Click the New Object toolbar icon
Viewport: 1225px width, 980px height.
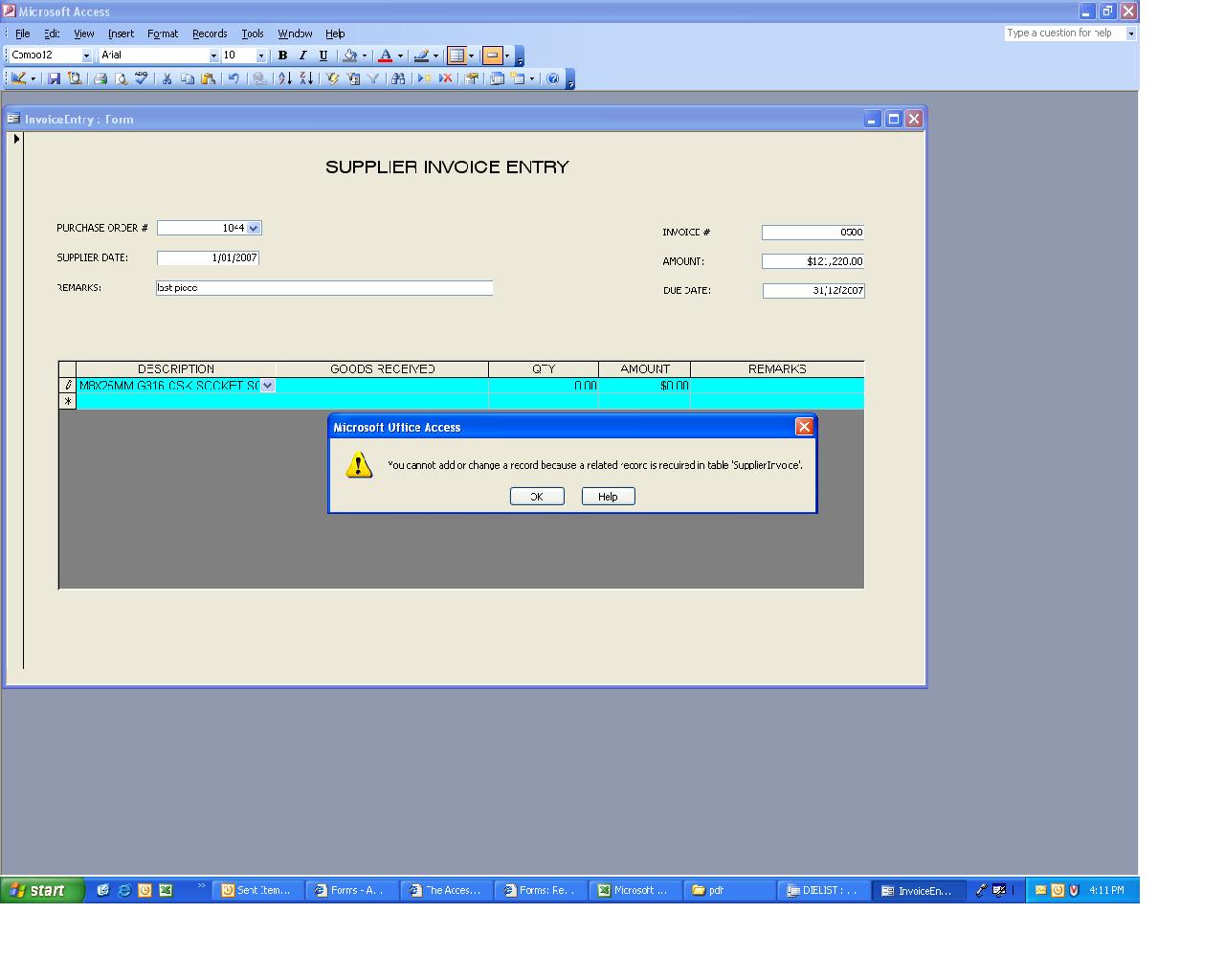coord(518,78)
